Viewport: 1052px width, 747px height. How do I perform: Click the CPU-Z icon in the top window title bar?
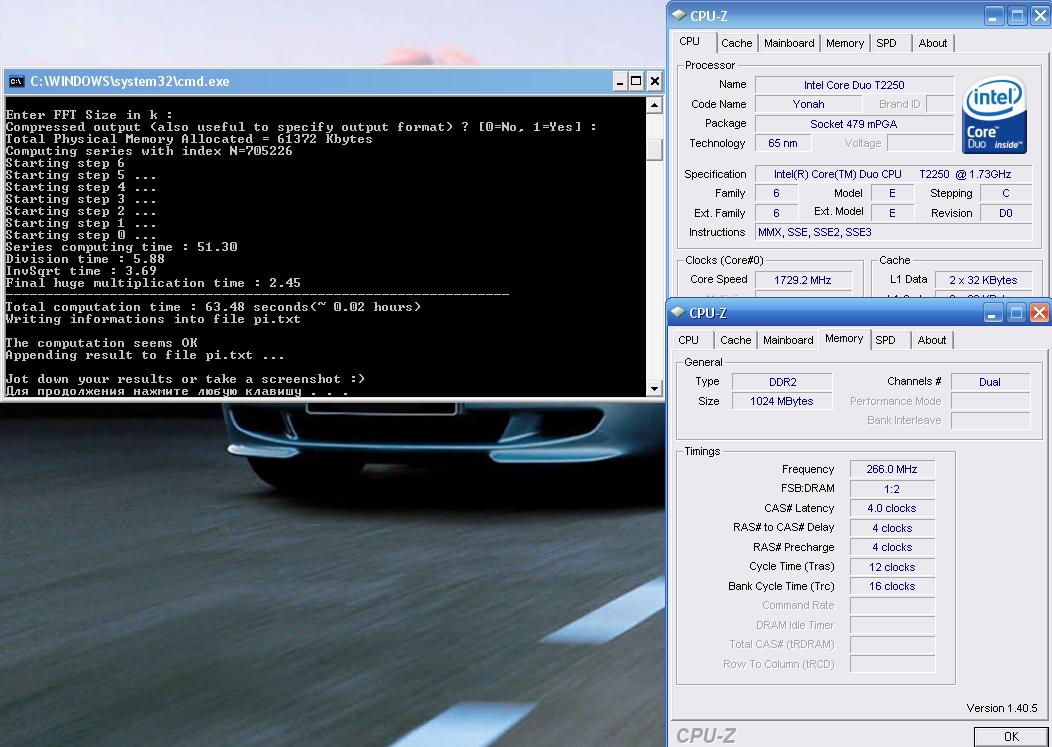(679, 15)
